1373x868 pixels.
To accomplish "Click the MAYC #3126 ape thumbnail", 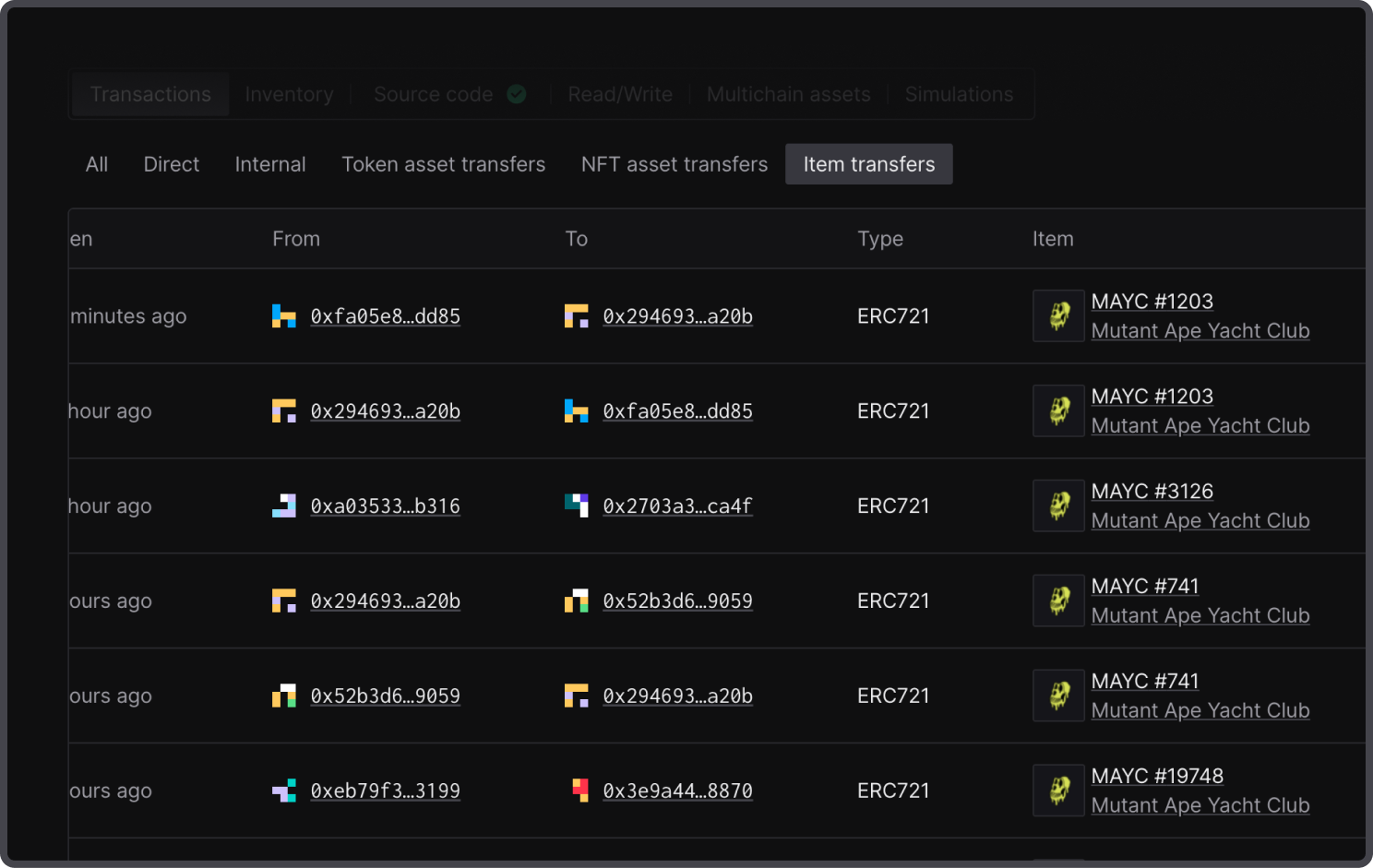I will [x=1058, y=505].
